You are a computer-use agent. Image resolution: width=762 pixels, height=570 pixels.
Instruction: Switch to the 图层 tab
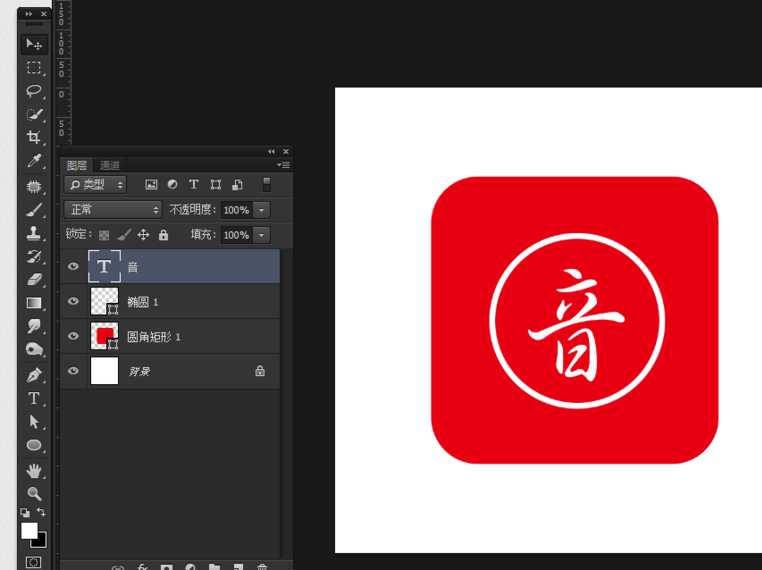77,165
